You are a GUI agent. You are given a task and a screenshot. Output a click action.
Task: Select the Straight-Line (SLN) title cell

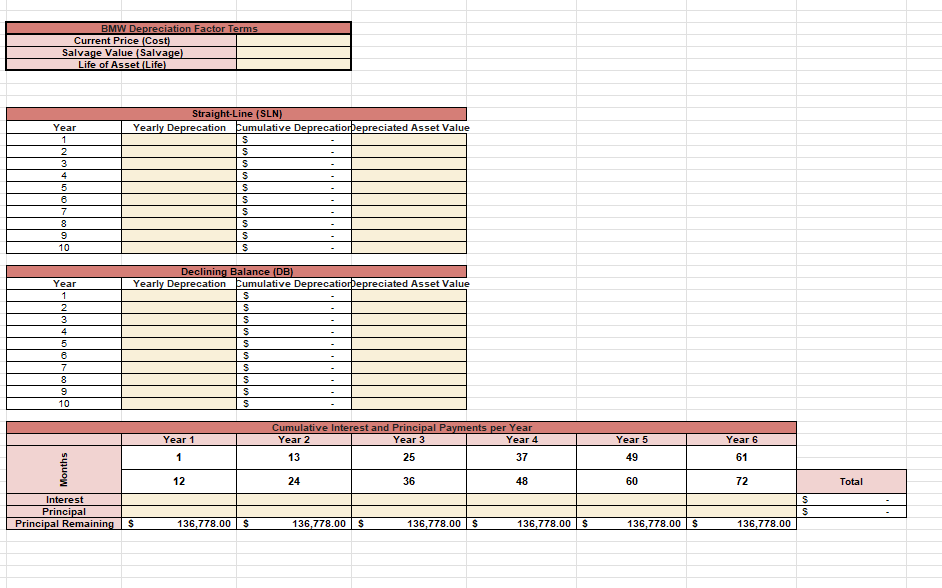236,114
